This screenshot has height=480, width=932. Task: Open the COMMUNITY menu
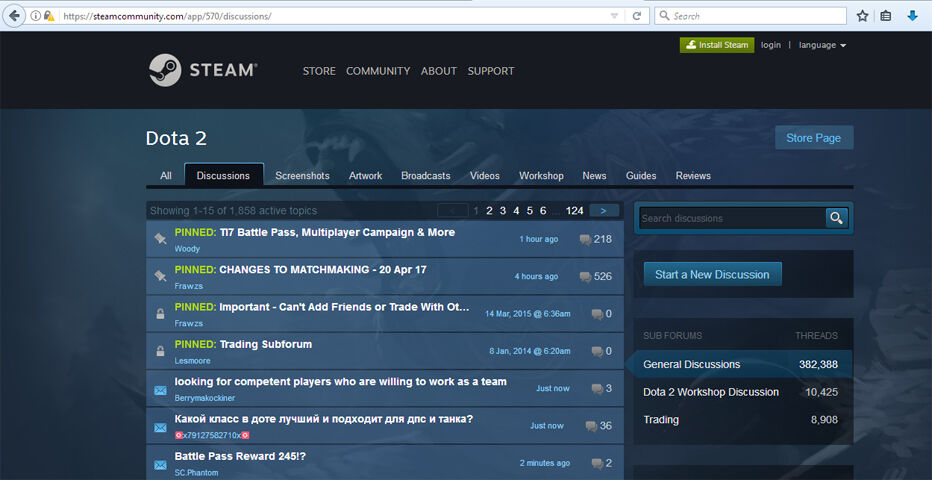(x=378, y=71)
